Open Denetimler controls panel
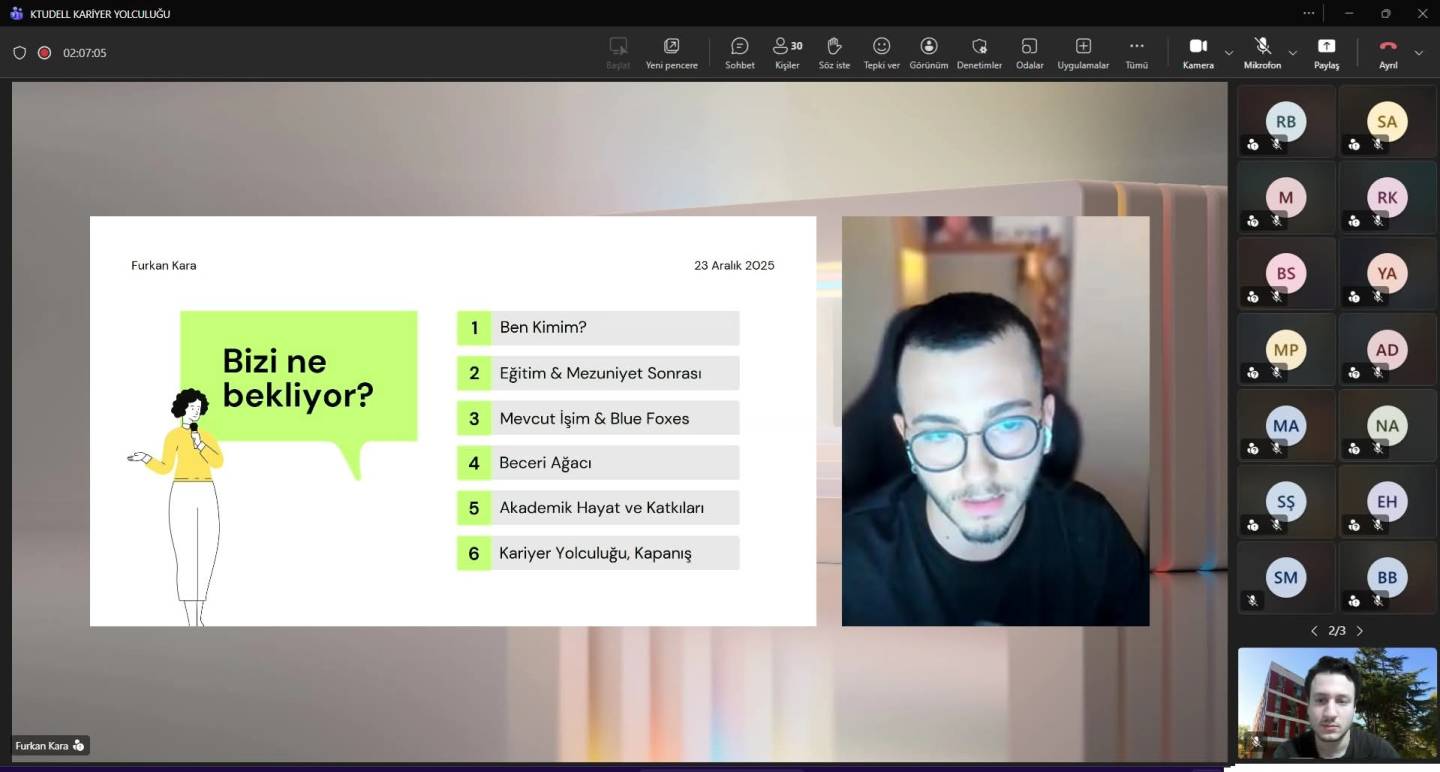The width and height of the screenshot is (1440, 772). pyautogui.click(x=979, y=53)
